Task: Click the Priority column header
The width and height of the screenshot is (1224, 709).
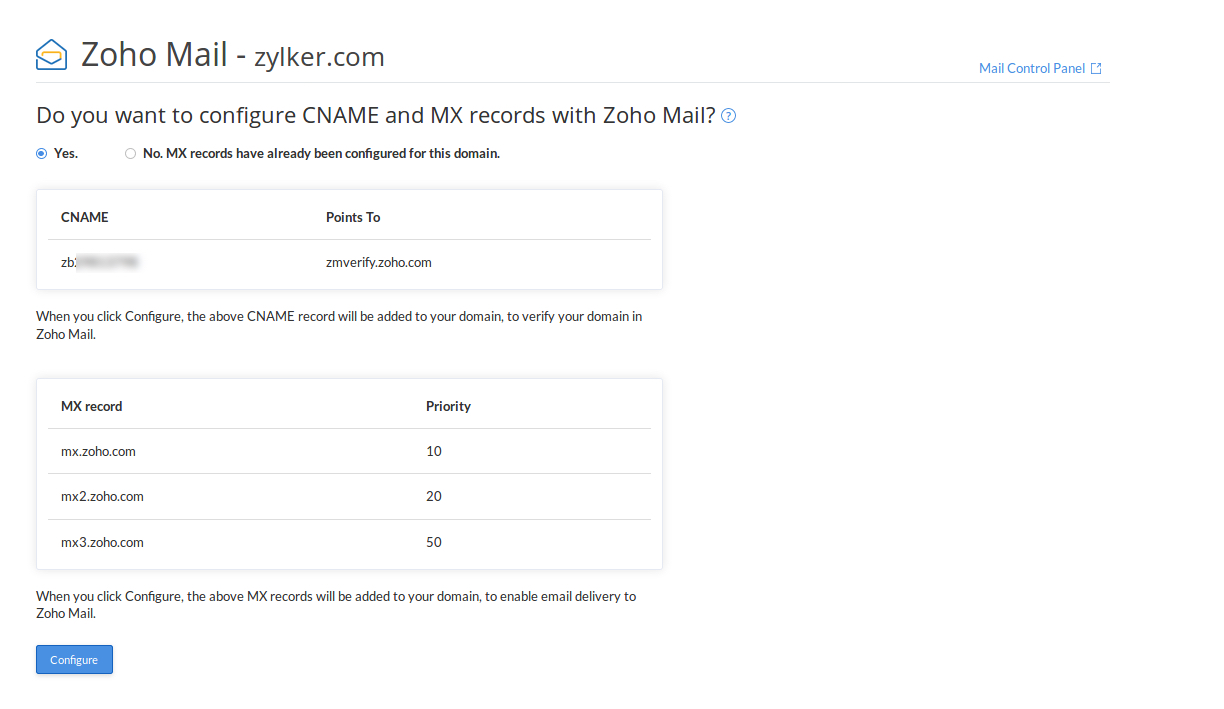Action: pos(448,407)
